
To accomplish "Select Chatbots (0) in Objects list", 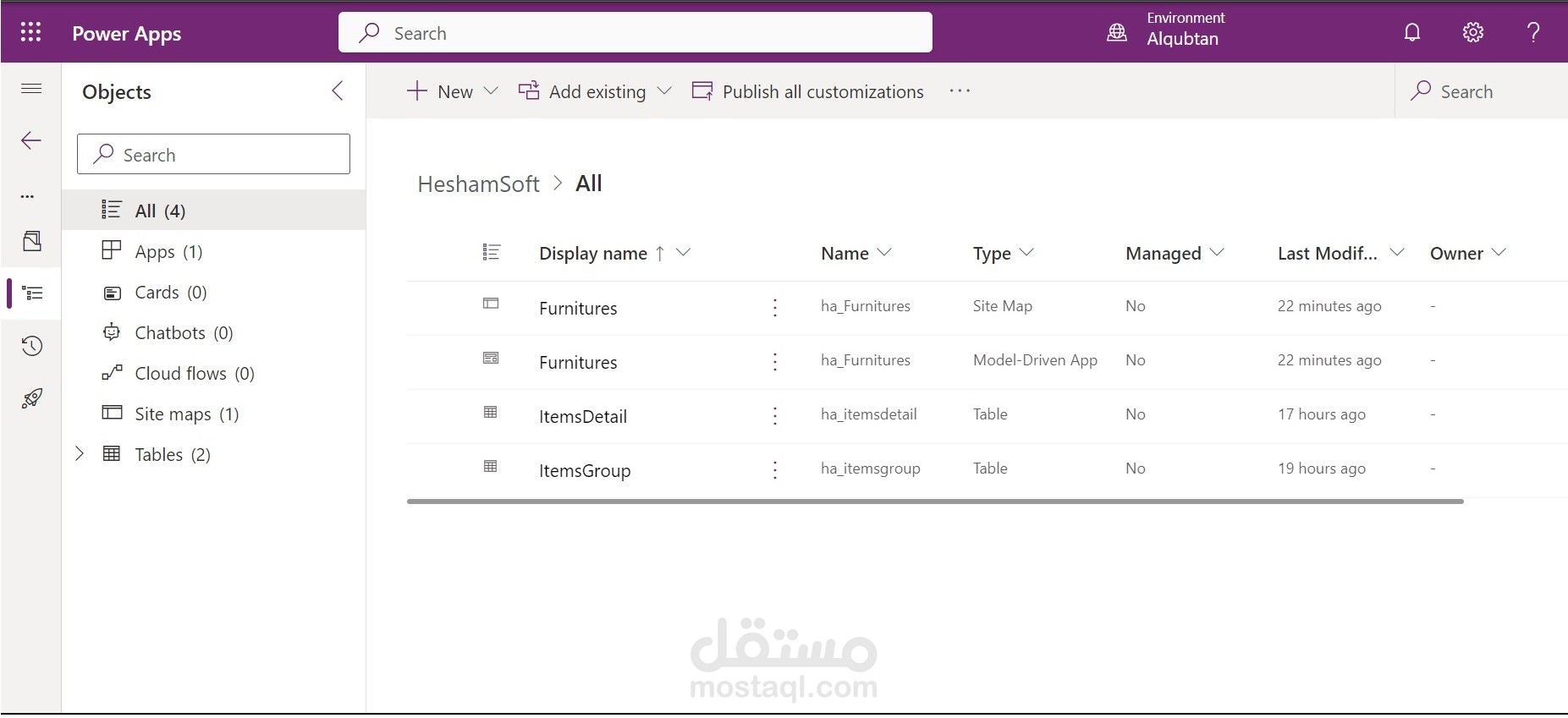I will (214, 332).
